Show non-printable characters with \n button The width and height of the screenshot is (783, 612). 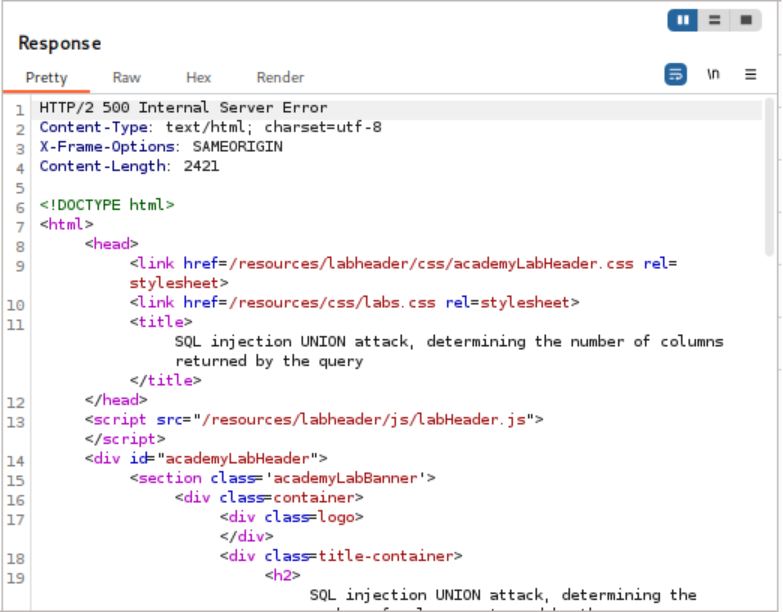point(713,75)
